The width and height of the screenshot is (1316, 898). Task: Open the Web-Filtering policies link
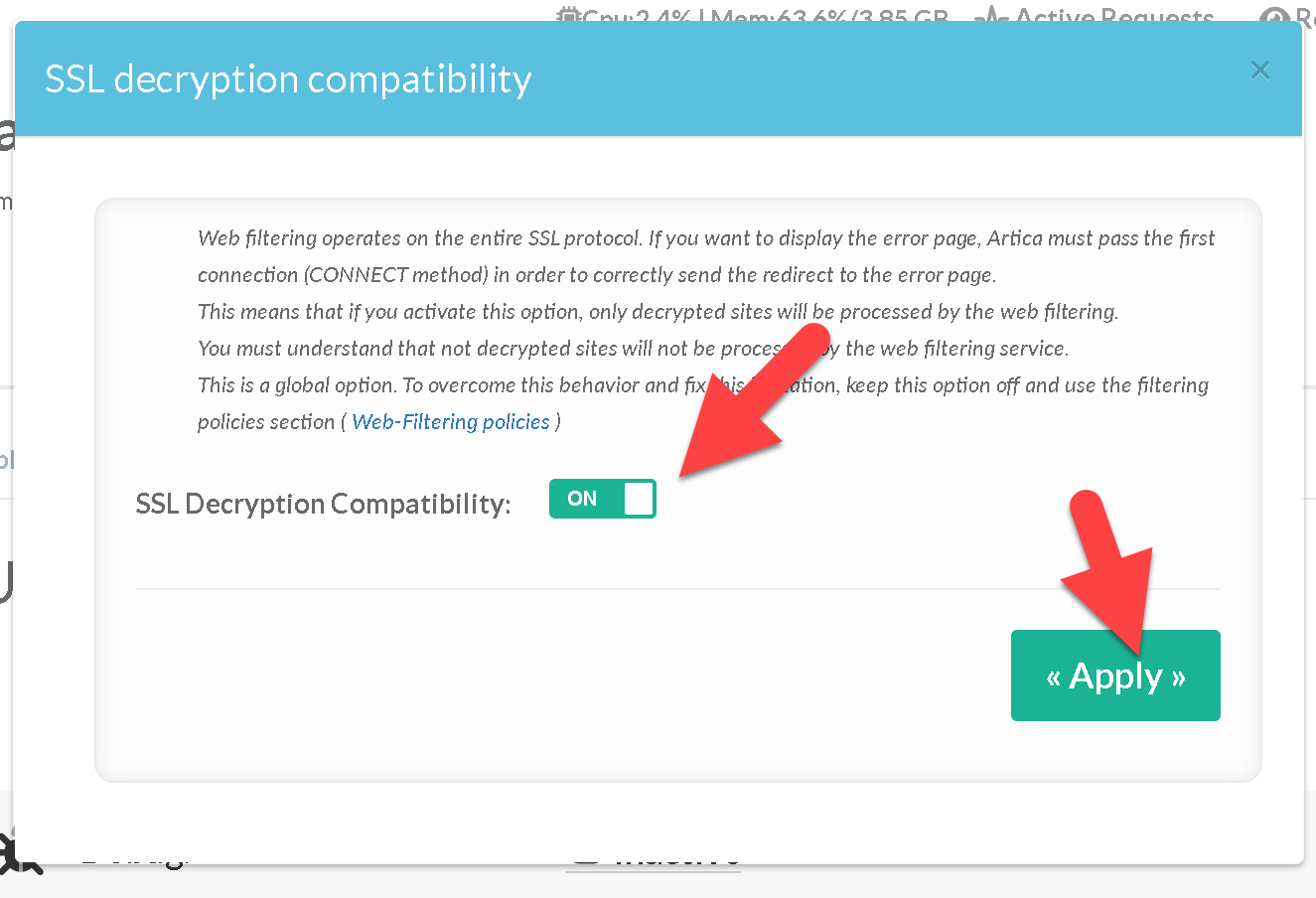[x=451, y=422]
